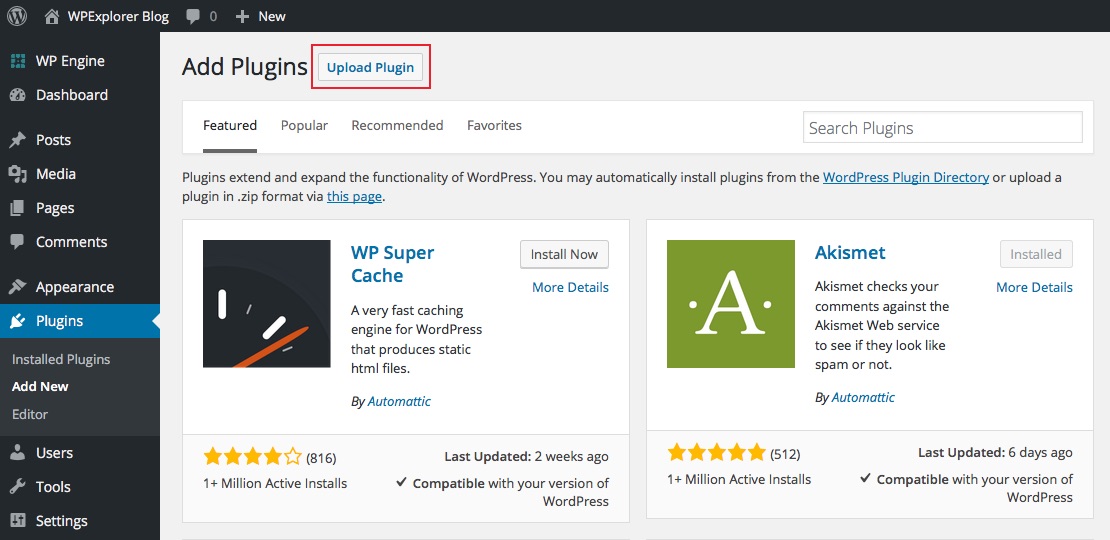Click '1+ Million Active Installs' under WP Super Cache
The width and height of the screenshot is (1110, 540).
(275, 483)
